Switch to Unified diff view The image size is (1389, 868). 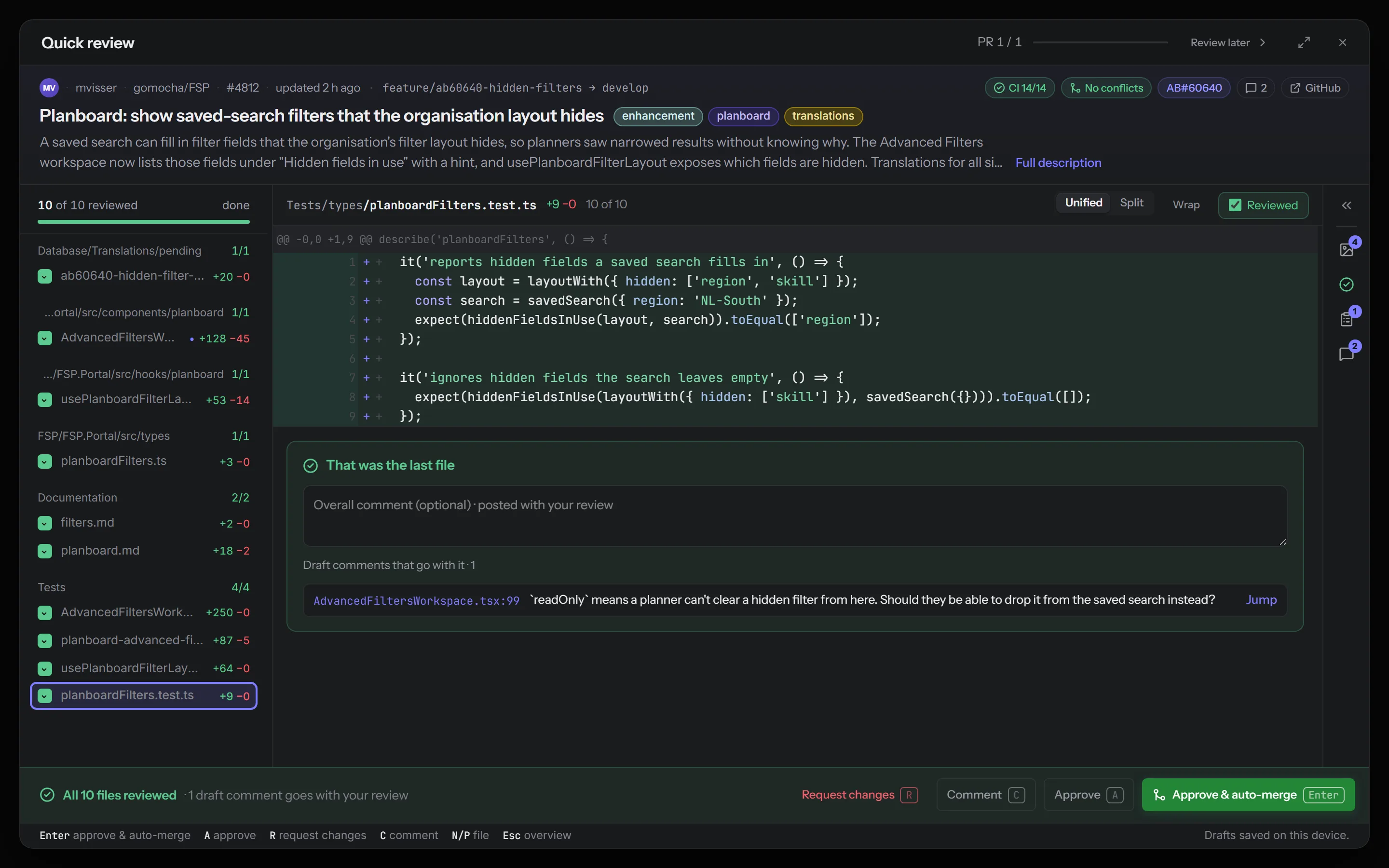[x=1084, y=203]
